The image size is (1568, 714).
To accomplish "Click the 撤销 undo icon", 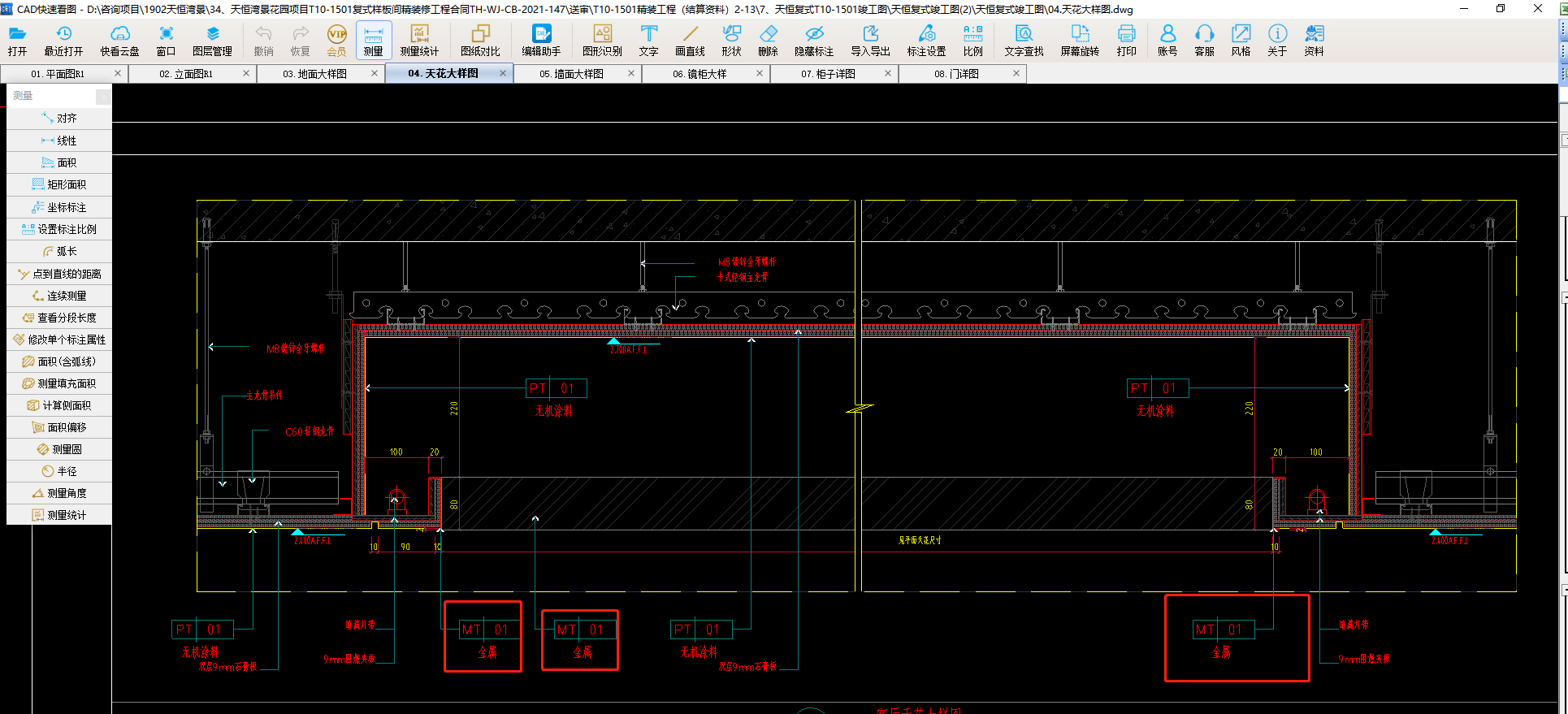I will 263,40.
